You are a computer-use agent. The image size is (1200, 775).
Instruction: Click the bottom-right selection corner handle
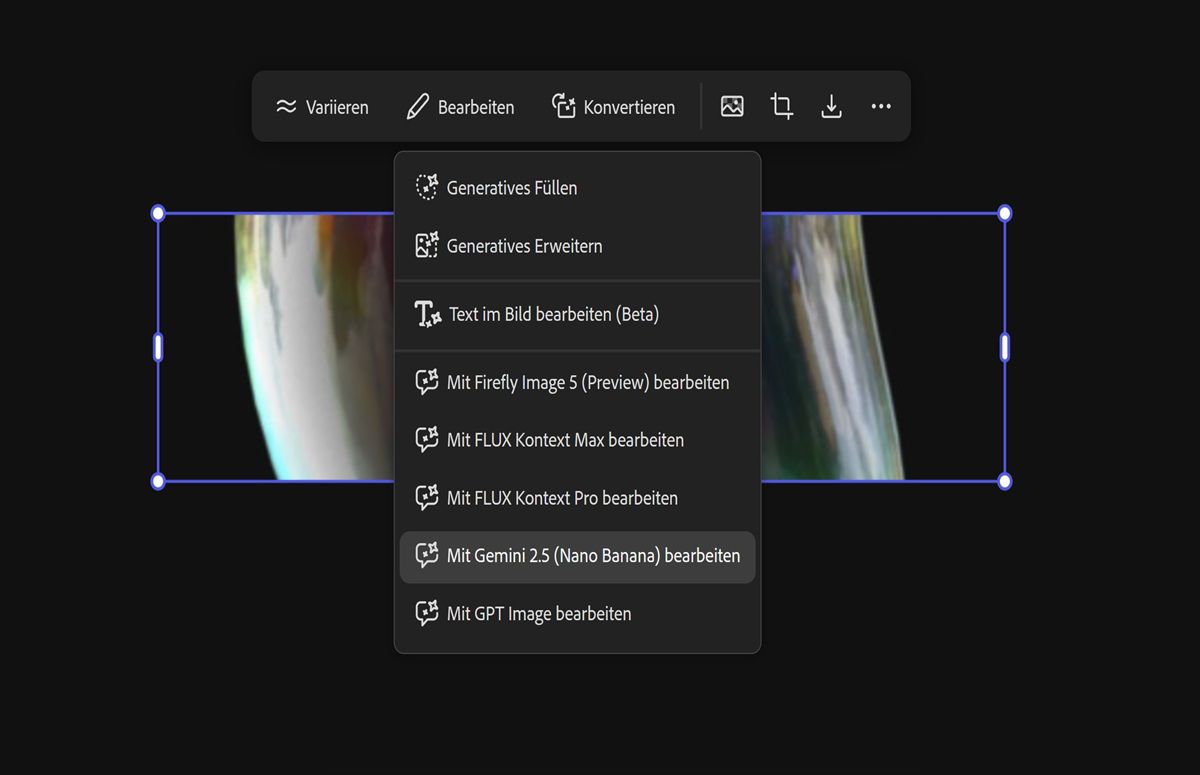[x=1005, y=482]
